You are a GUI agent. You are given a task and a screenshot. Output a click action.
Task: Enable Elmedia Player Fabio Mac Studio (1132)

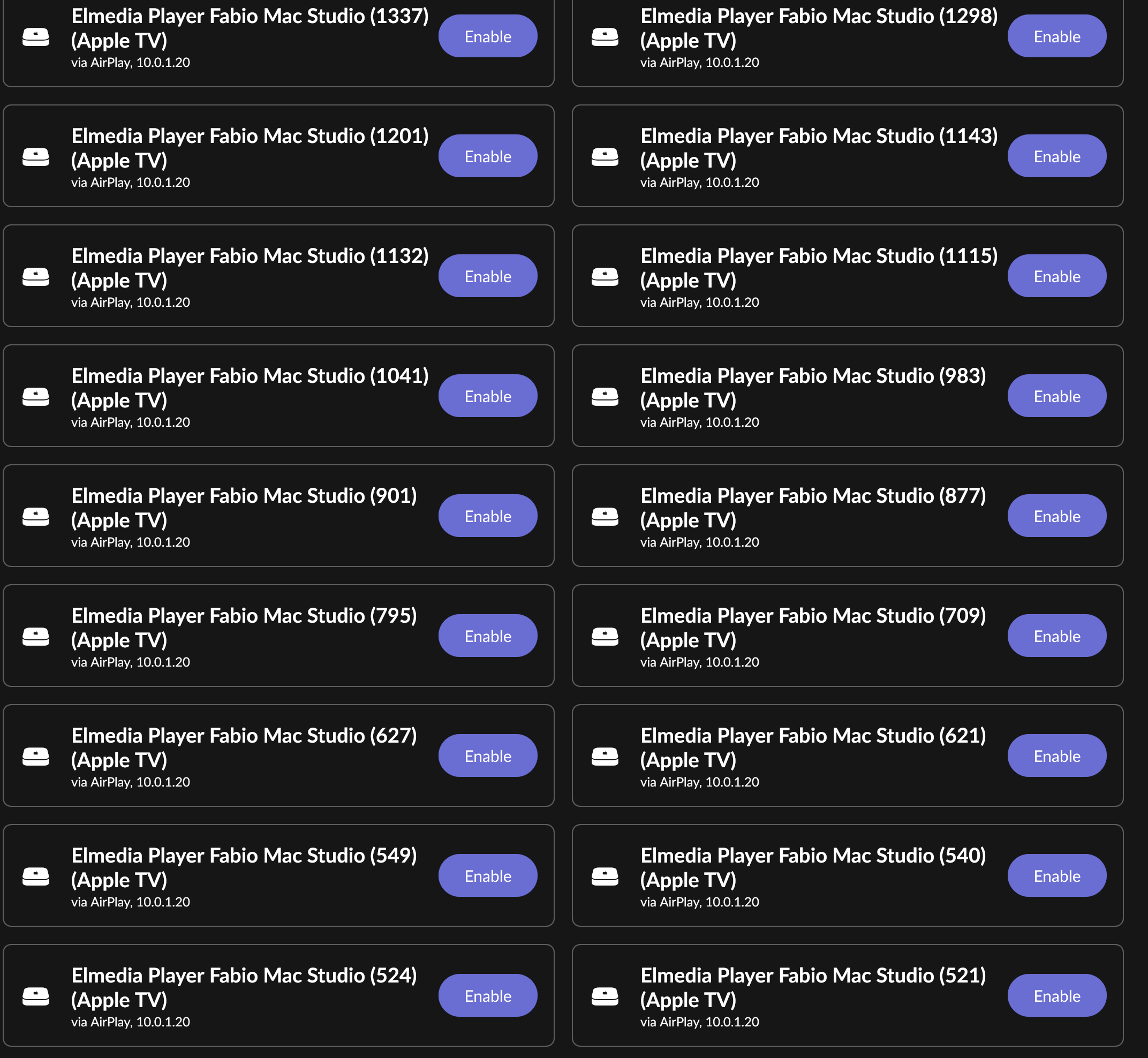pyautogui.click(x=488, y=276)
